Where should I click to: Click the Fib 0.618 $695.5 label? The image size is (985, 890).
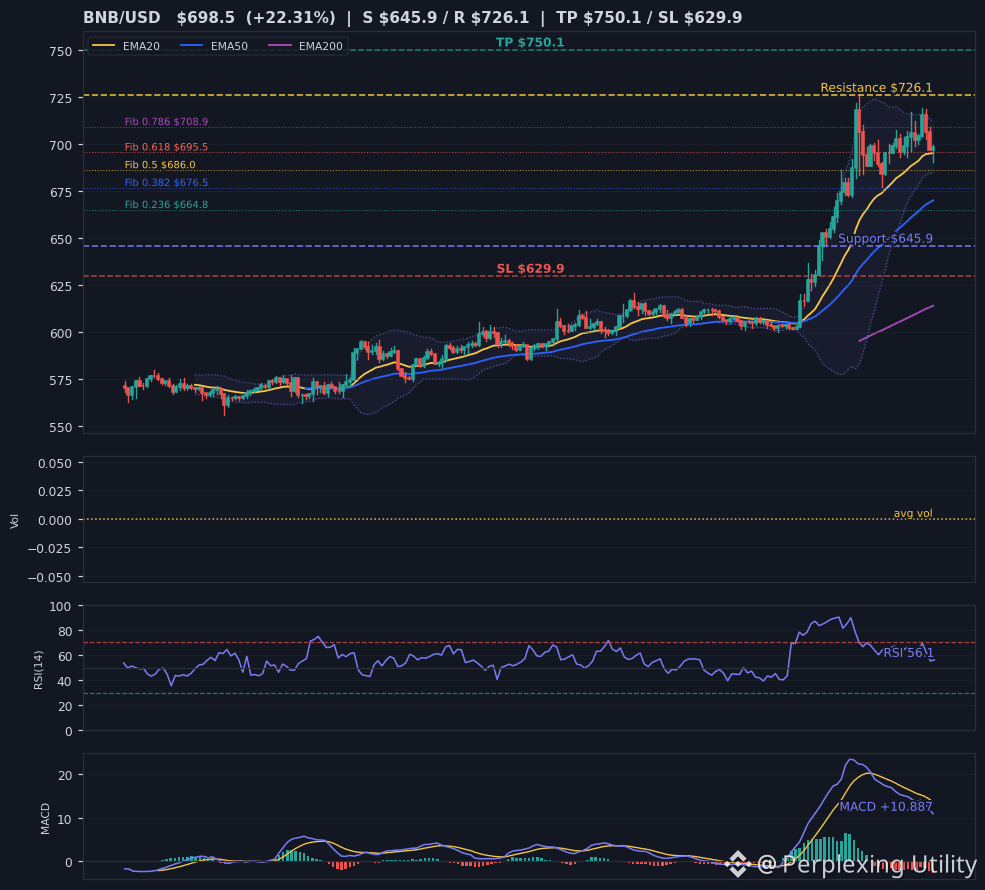pos(166,147)
